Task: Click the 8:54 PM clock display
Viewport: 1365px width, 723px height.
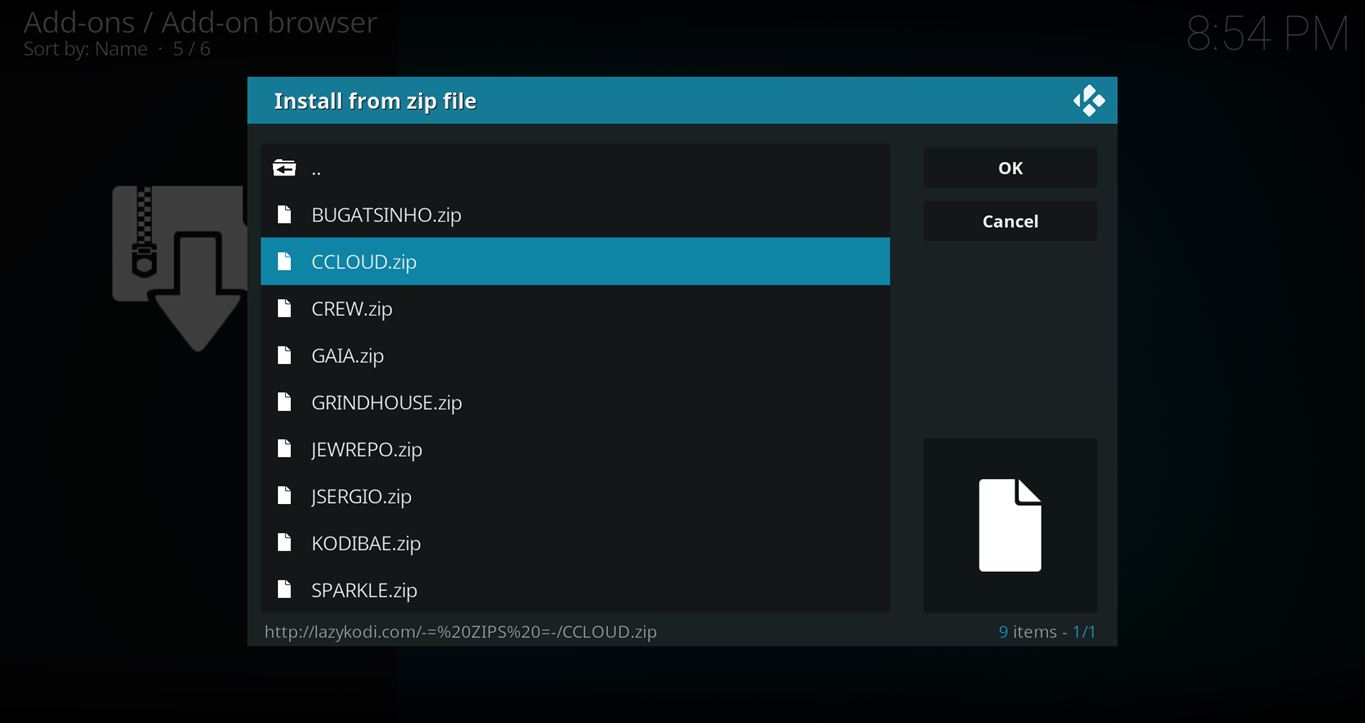Action: 1266,35
